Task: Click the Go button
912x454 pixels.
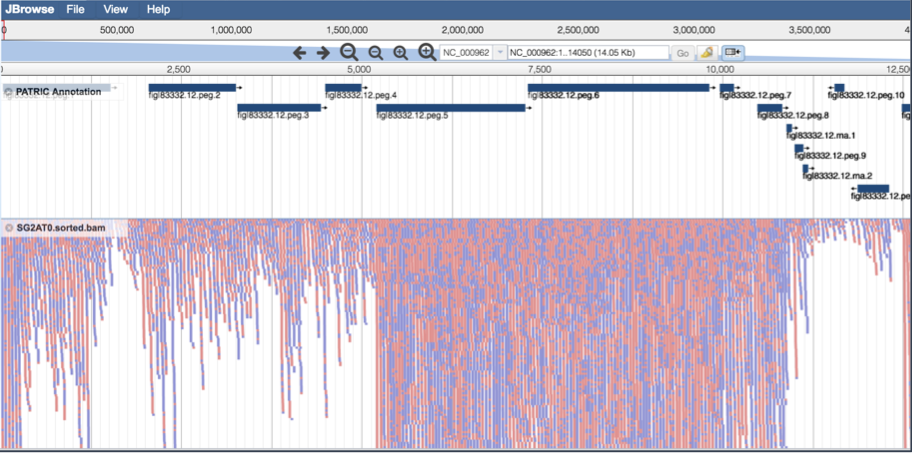Action: pos(683,53)
